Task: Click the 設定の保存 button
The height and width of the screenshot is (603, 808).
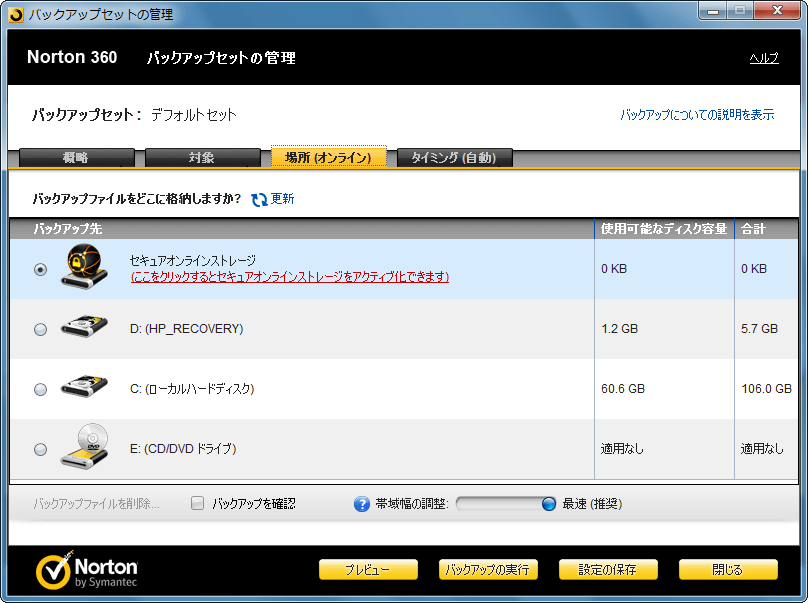Action: point(608,570)
